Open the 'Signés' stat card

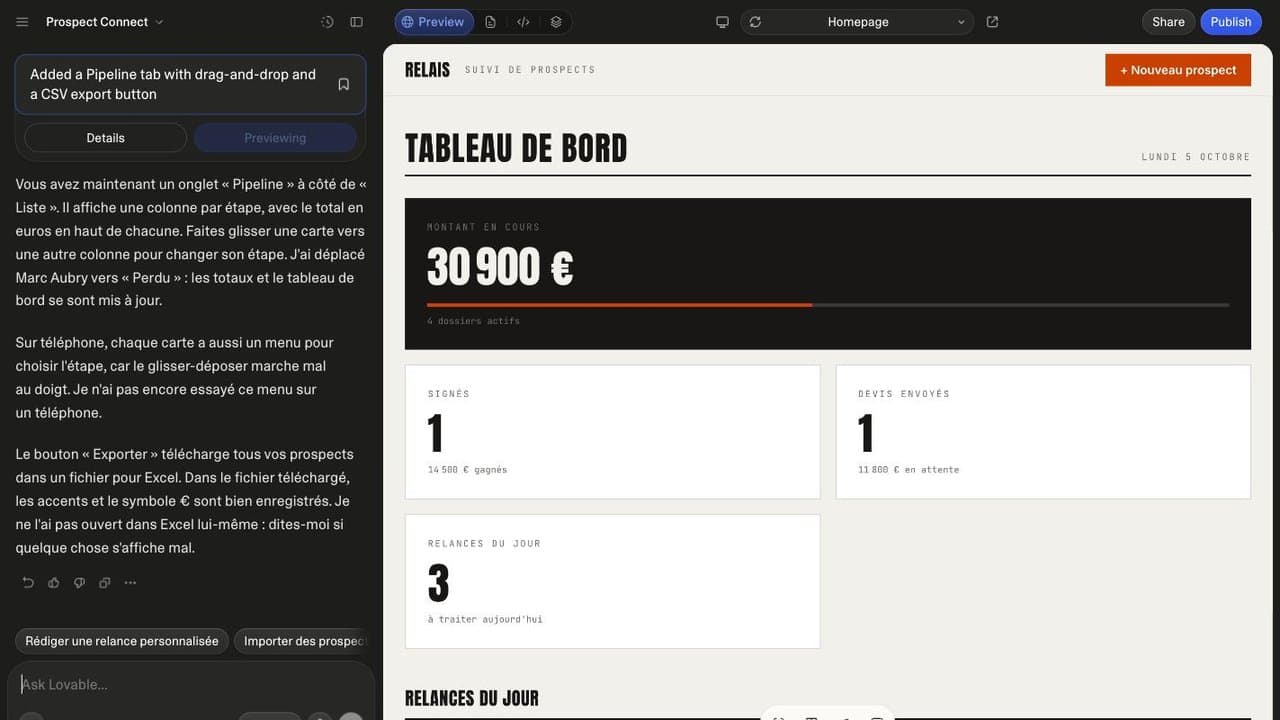tap(612, 432)
